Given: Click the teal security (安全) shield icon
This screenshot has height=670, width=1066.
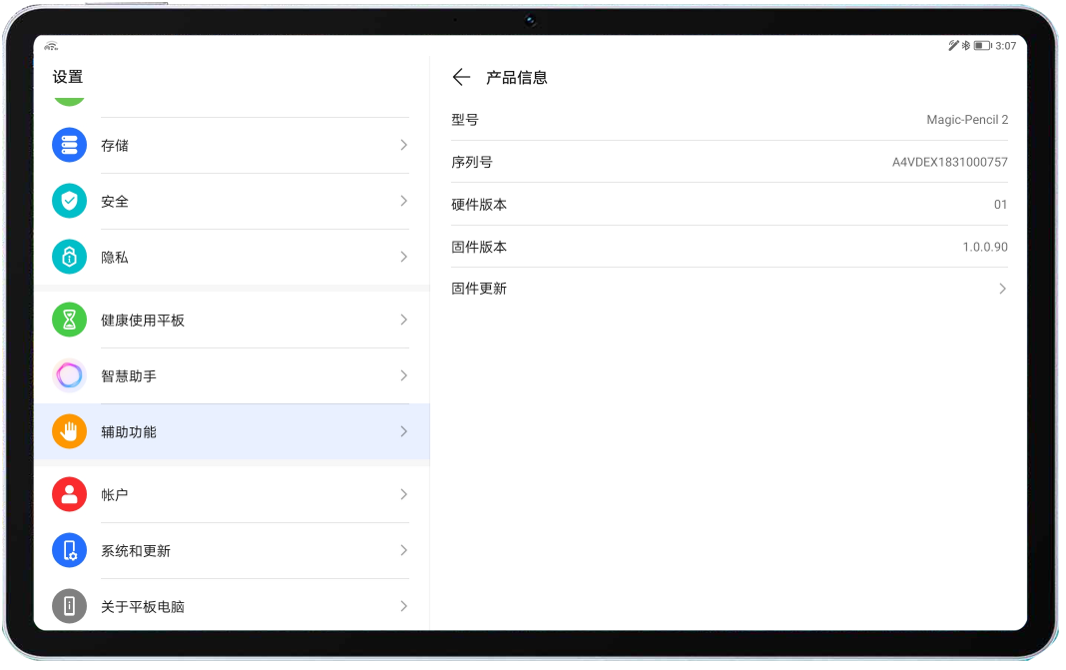Looking at the screenshot, I should (69, 201).
